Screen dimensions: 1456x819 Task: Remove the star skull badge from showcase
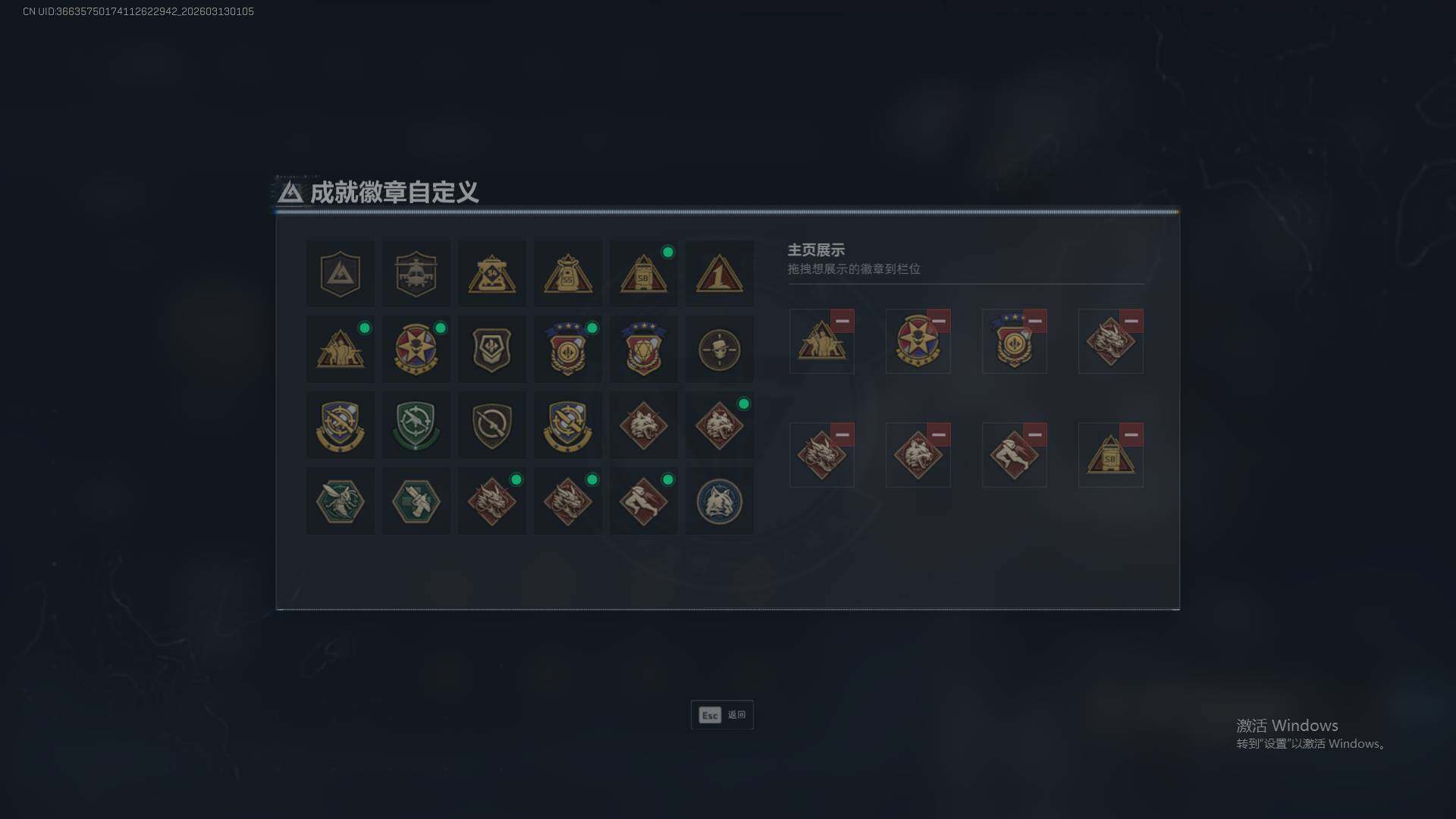click(938, 321)
